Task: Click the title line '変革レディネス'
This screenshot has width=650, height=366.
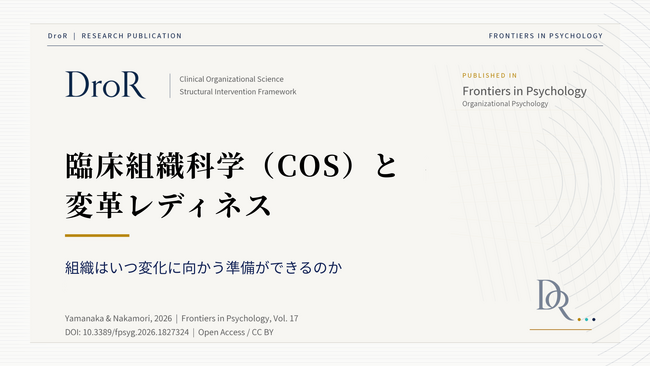Action: point(168,206)
